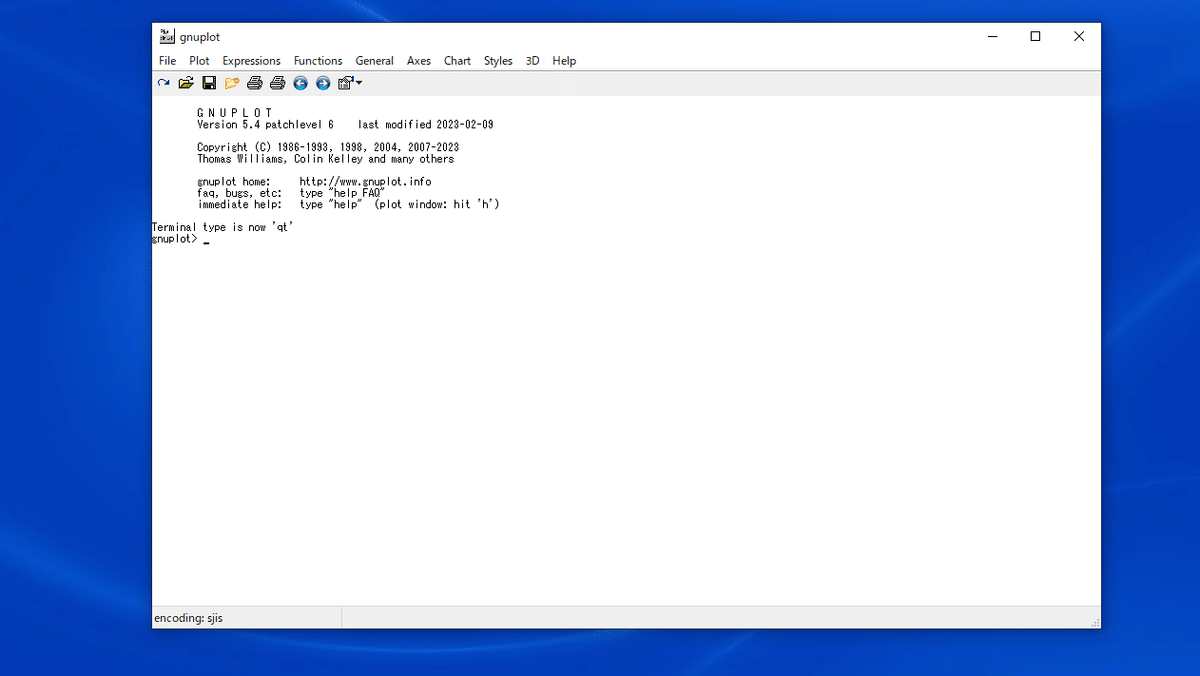Screen dimensions: 1200x676
Task: Open the File menu
Action: point(166,61)
